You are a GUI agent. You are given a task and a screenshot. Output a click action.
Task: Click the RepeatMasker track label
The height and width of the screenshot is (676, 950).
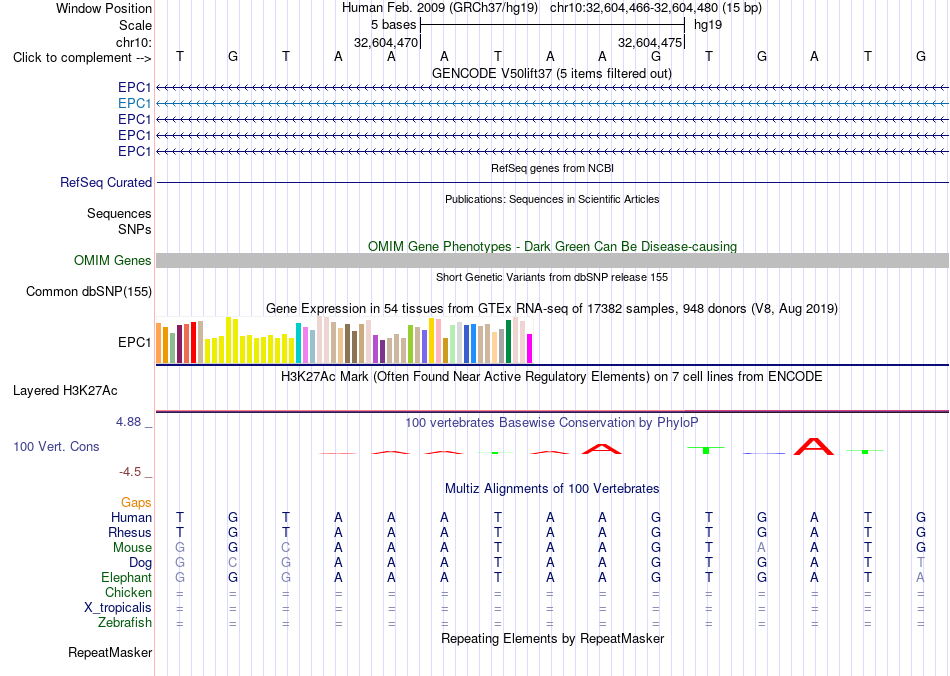(x=110, y=652)
